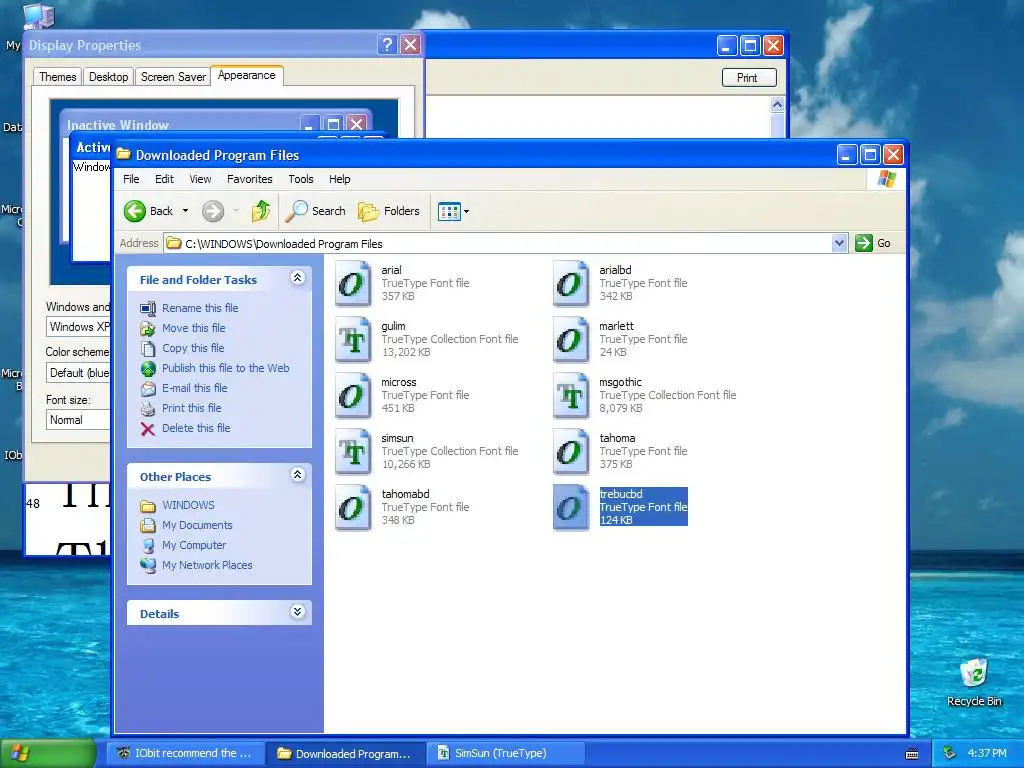Click 'Rename this file' task
This screenshot has width=1024, height=768.
[x=200, y=308]
